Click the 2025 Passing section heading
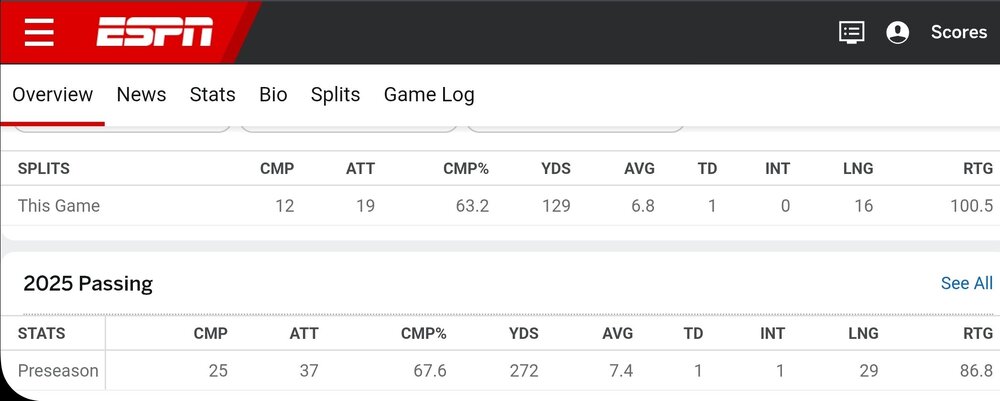This screenshot has width=1000, height=401. (88, 284)
